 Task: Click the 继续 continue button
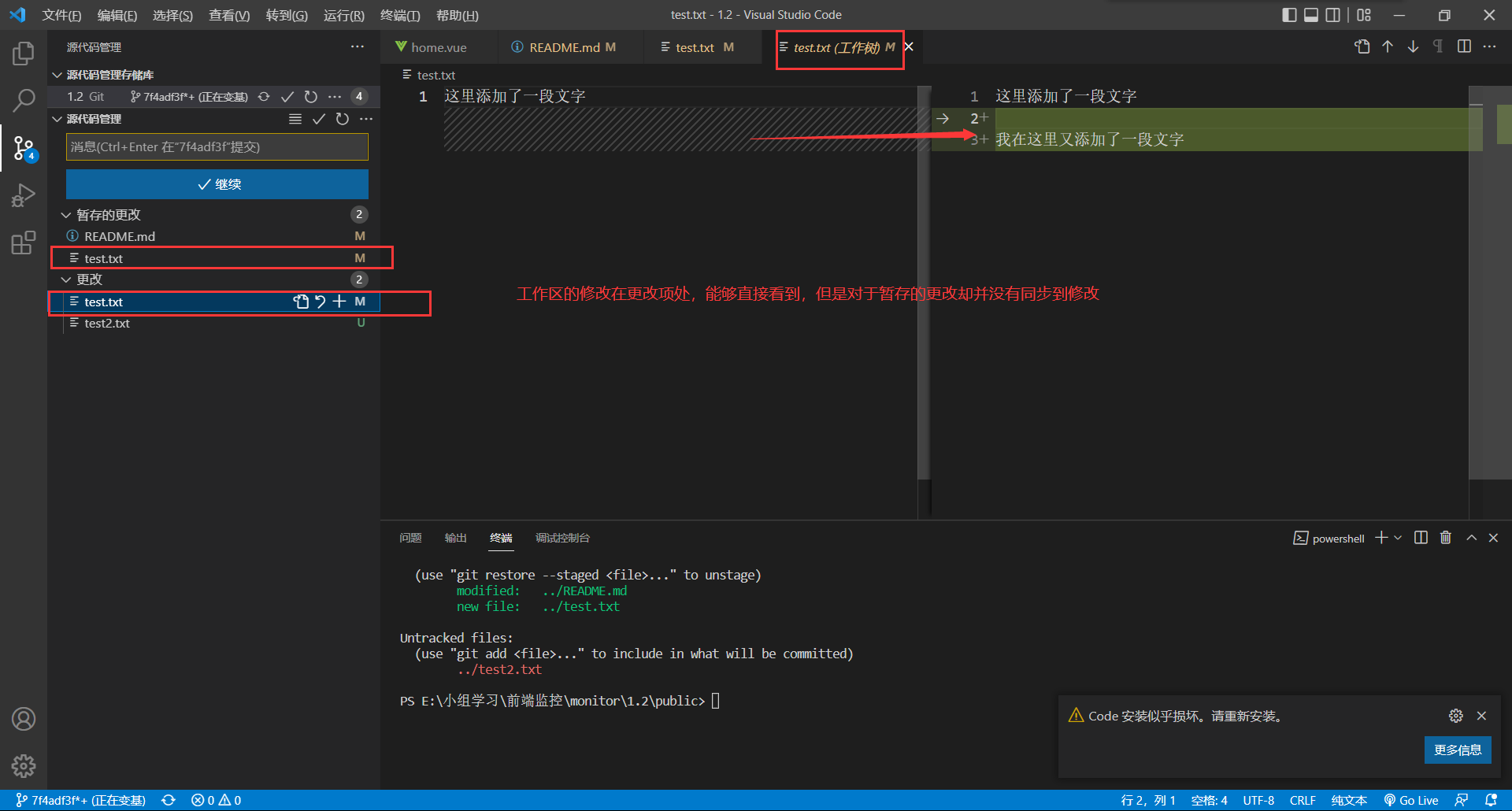click(x=217, y=184)
